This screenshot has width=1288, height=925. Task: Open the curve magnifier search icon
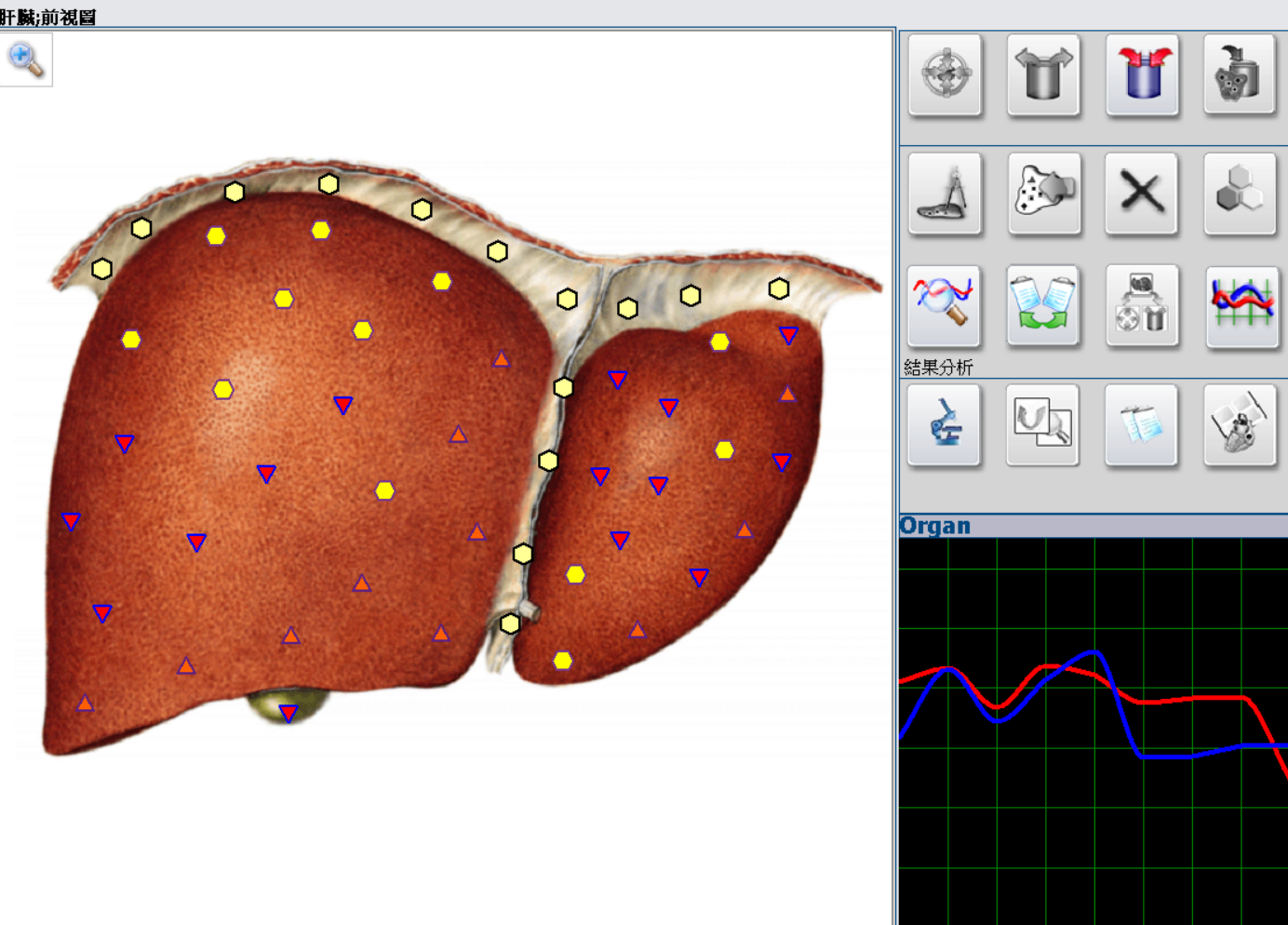click(945, 306)
